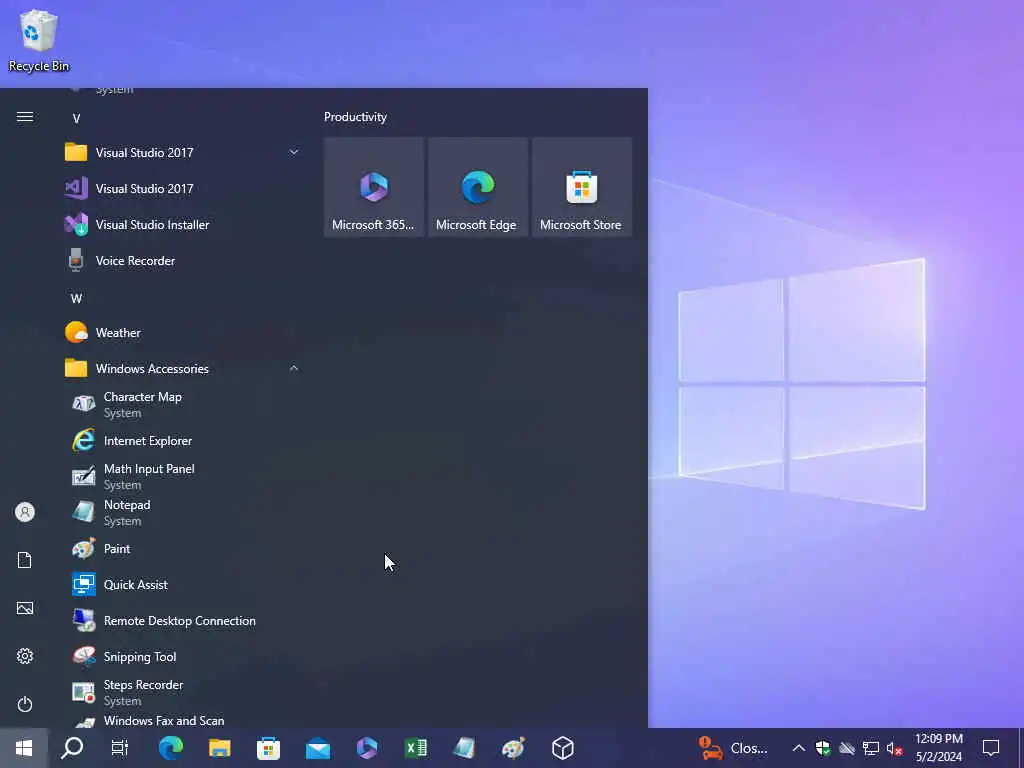1024x768 pixels.
Task: Launch Visual Studio 2017 app entry
Action: tap(183, 189)
